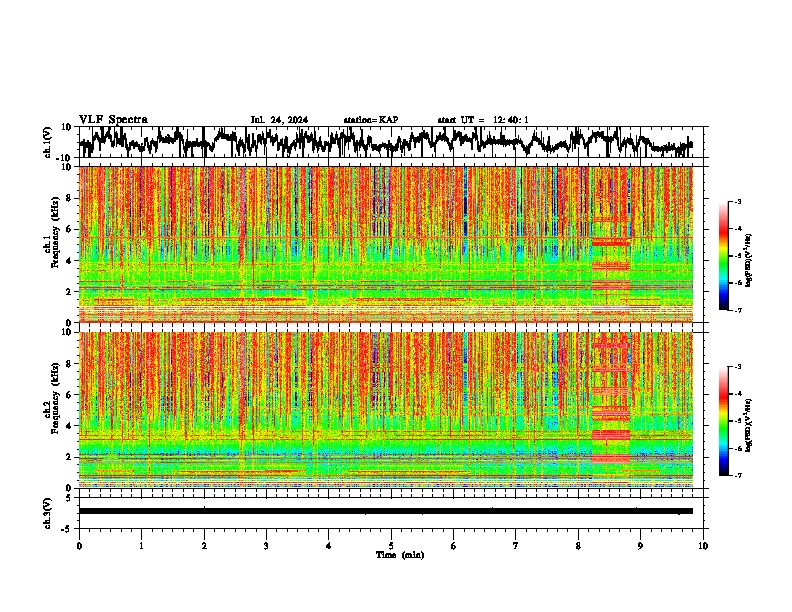Click the "Time (min)" axis label
Screen dimensions: 792x612
pyautogui.click(x=400, y=555)
